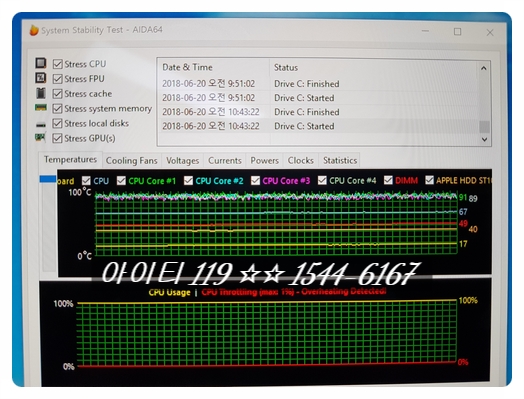
Task: Switch to the Cooling Fans tab
Action: (131, 161)
